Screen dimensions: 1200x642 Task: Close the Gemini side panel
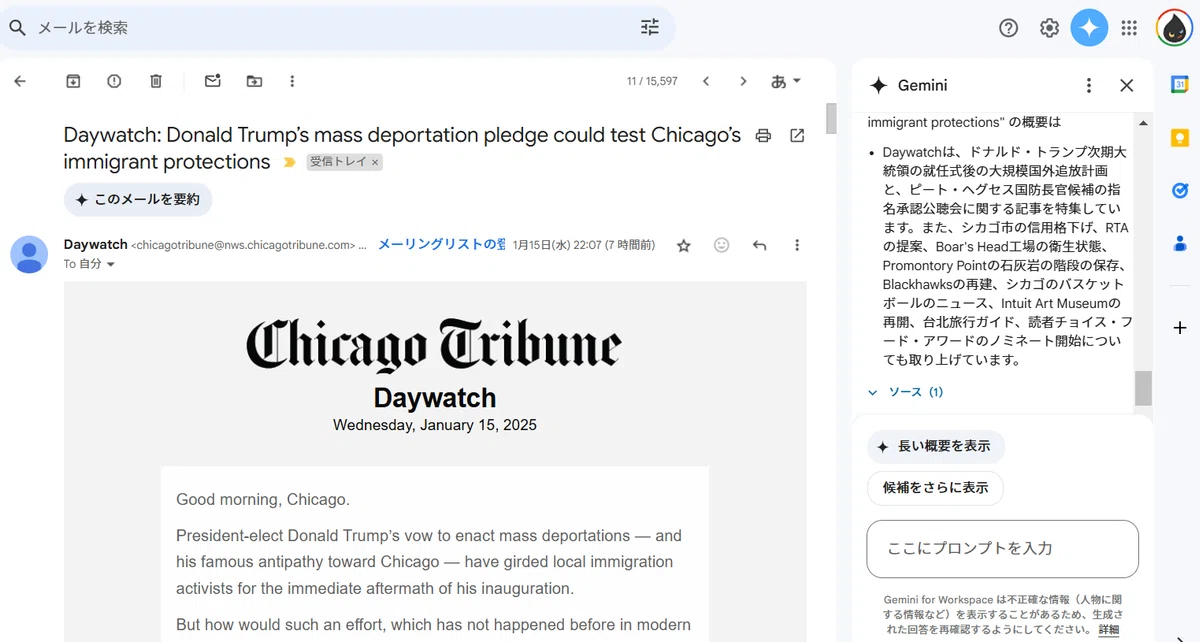(x=1127, y=86)
